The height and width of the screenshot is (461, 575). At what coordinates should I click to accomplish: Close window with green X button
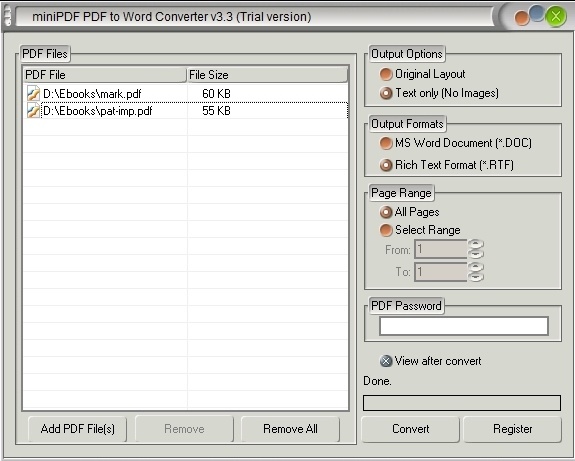pyautogui.click(x=556, y=16)
